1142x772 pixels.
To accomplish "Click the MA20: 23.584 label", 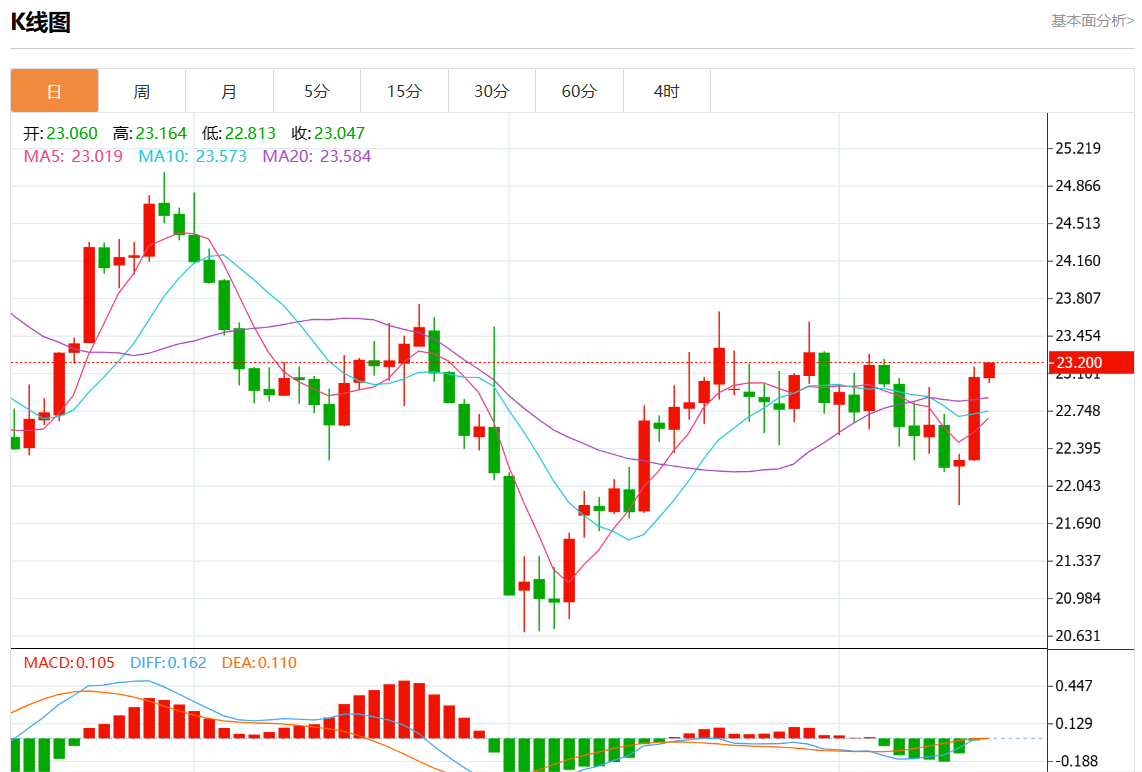I will 317,157.
